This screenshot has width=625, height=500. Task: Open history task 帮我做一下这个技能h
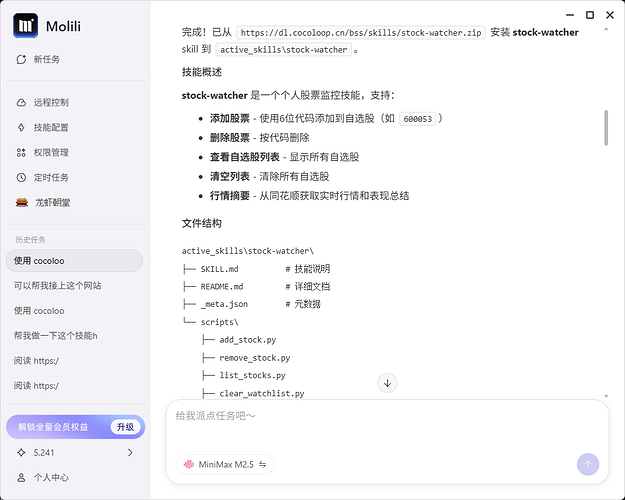pyautogui.click(x=55, y=336)
